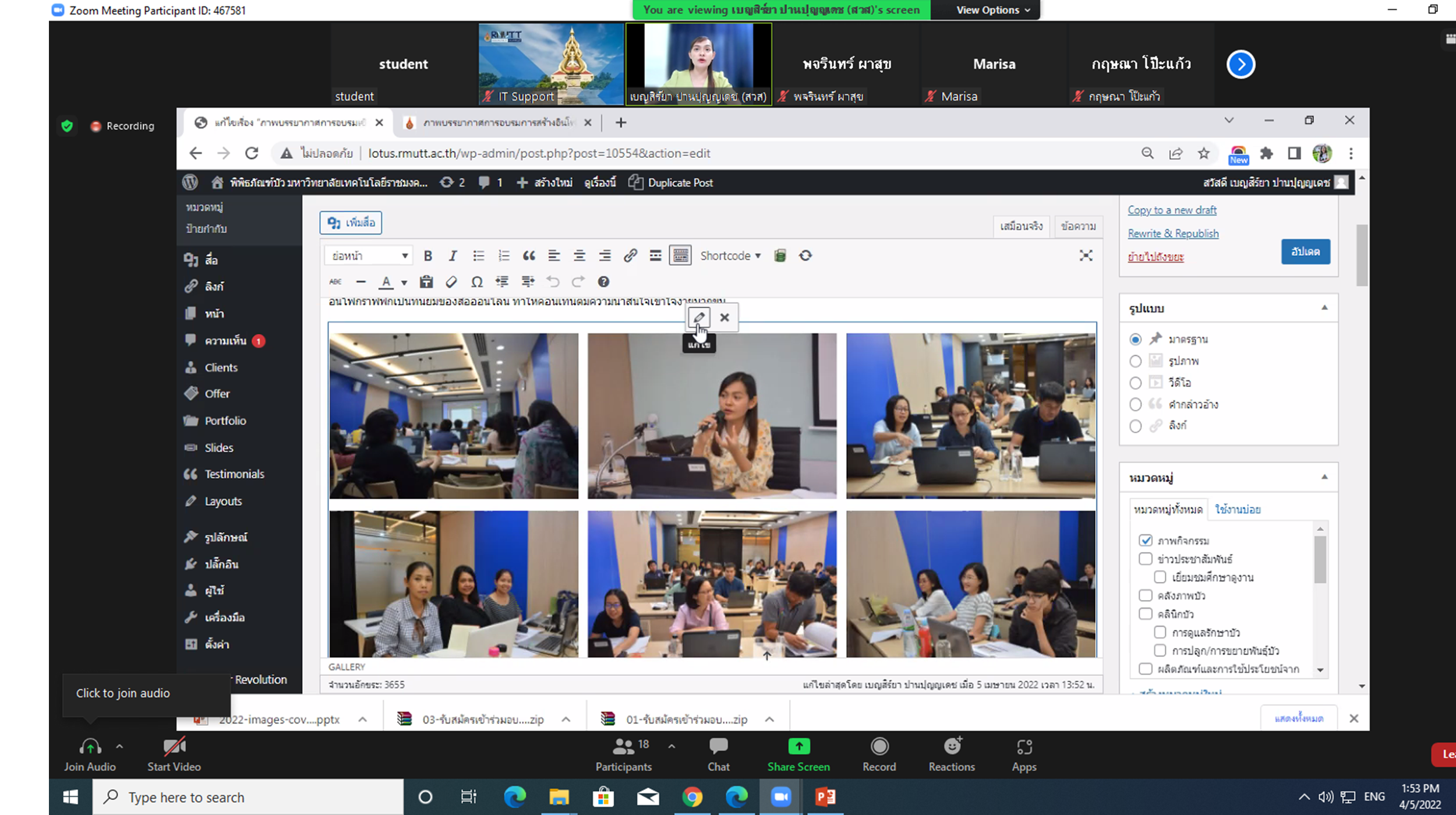Switch to ใช้งานบ่อย categories tab

click(1238, 510)
